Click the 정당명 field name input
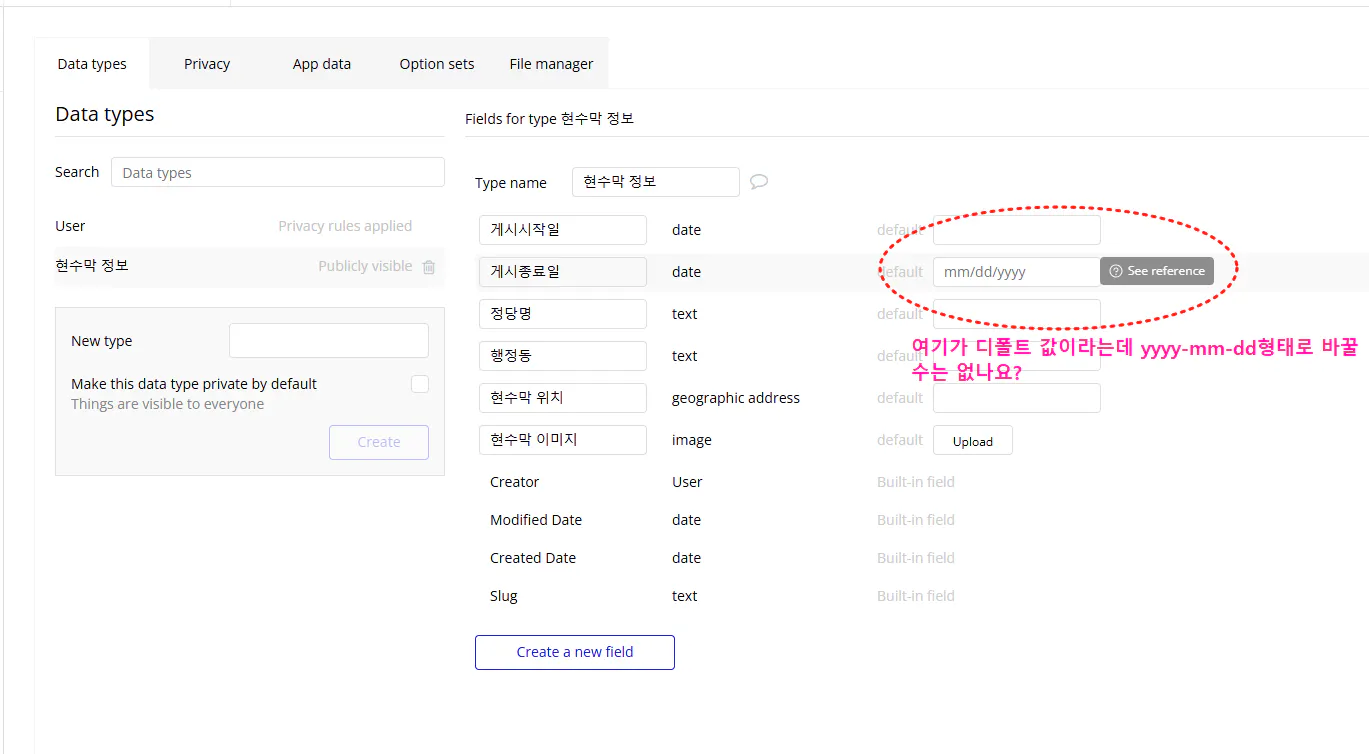1369x754 pixels. (562, 313)
